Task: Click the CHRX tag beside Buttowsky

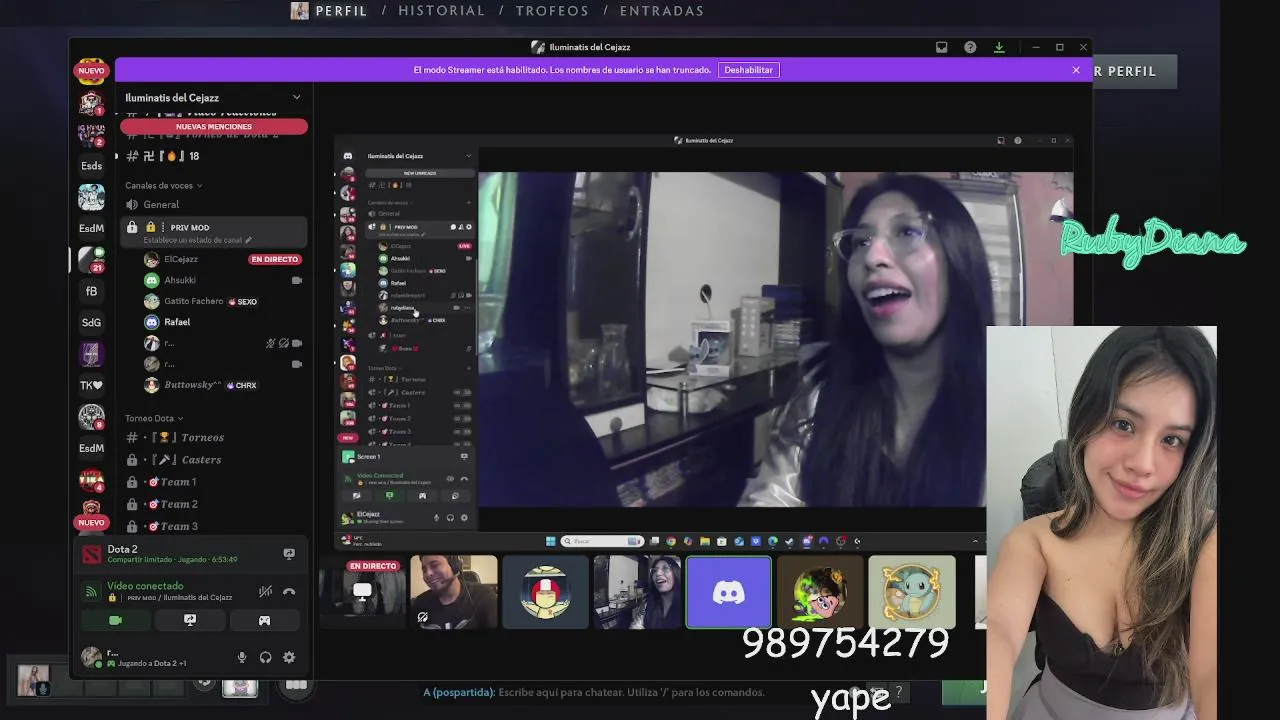Action: pyautogui.click(x=241, y=385)
